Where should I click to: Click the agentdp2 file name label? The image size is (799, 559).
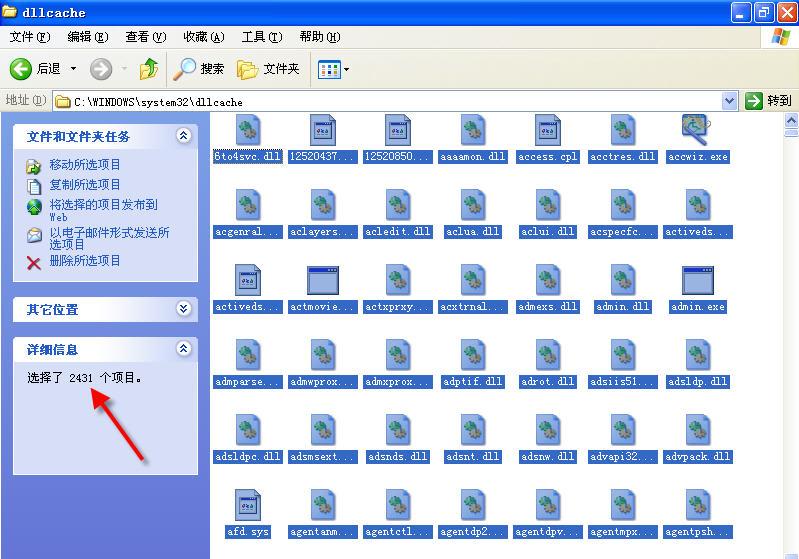pos(473,532)
